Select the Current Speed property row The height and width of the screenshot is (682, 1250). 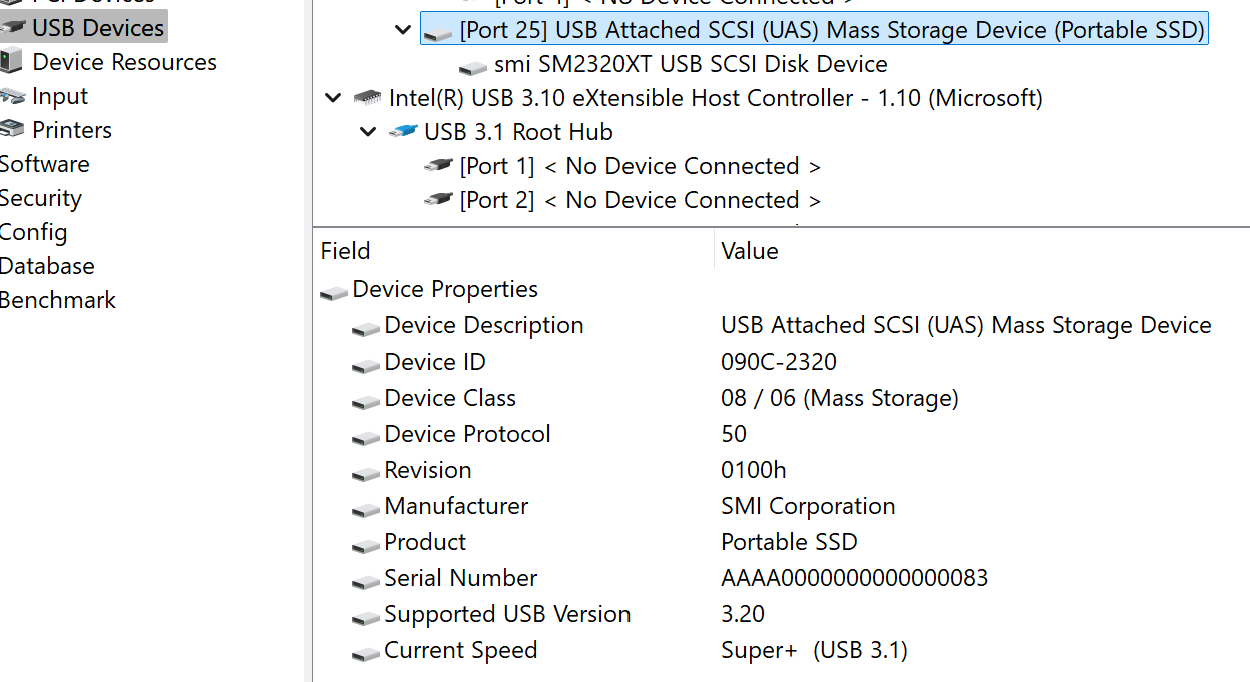point(461,650)
